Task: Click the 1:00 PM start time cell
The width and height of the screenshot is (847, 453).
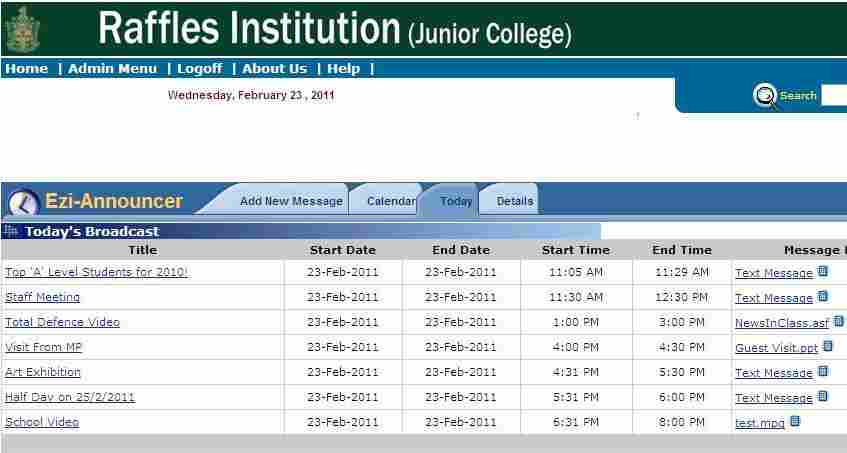Action: [576, 322]
